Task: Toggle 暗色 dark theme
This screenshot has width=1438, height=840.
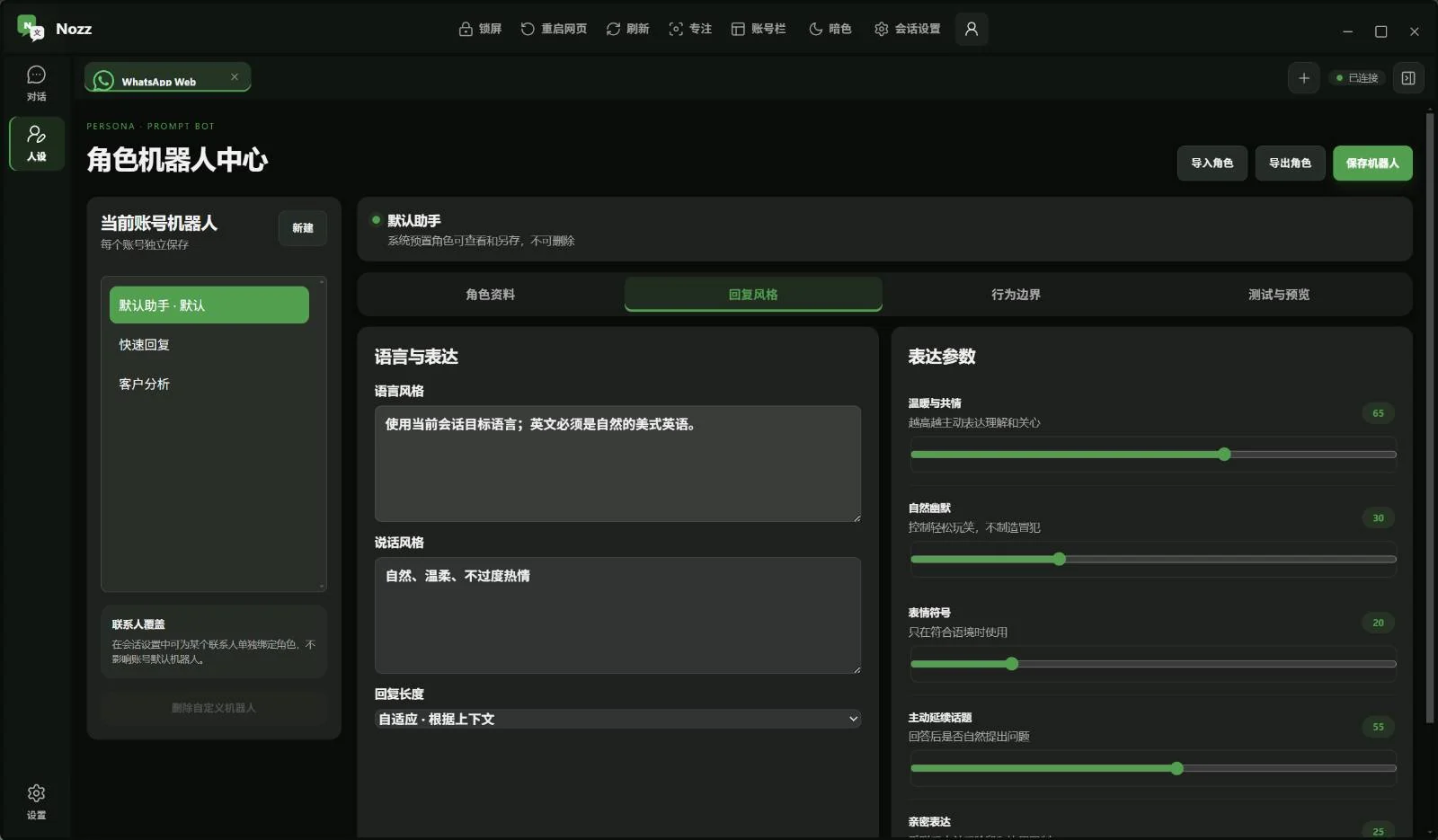Action: (830, 29)
